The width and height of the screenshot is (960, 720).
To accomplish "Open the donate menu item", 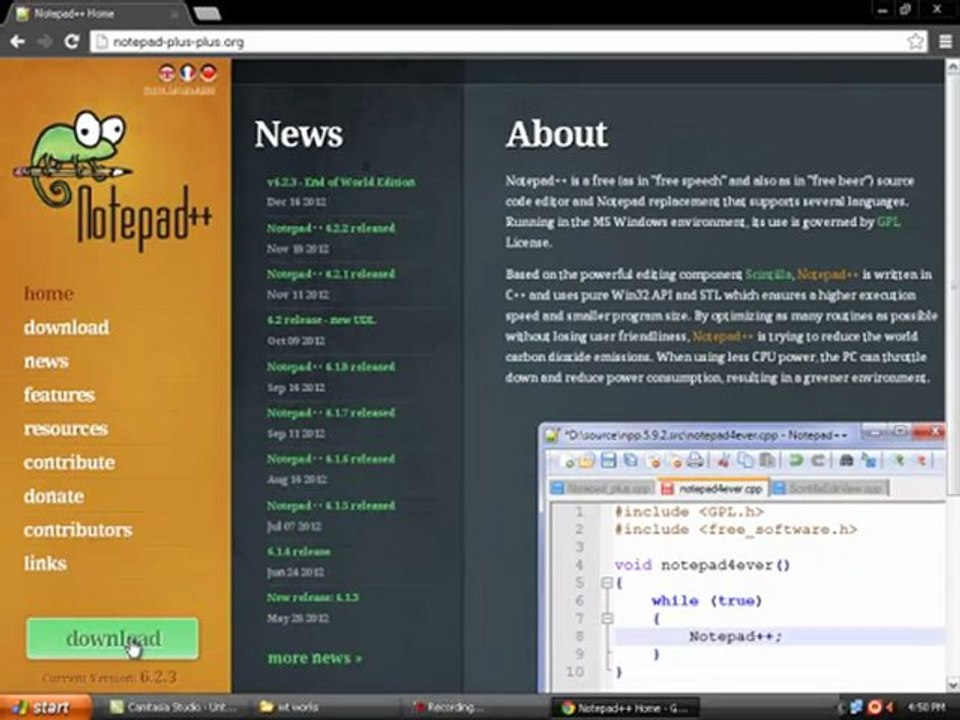I will click(x=54, y=496).
